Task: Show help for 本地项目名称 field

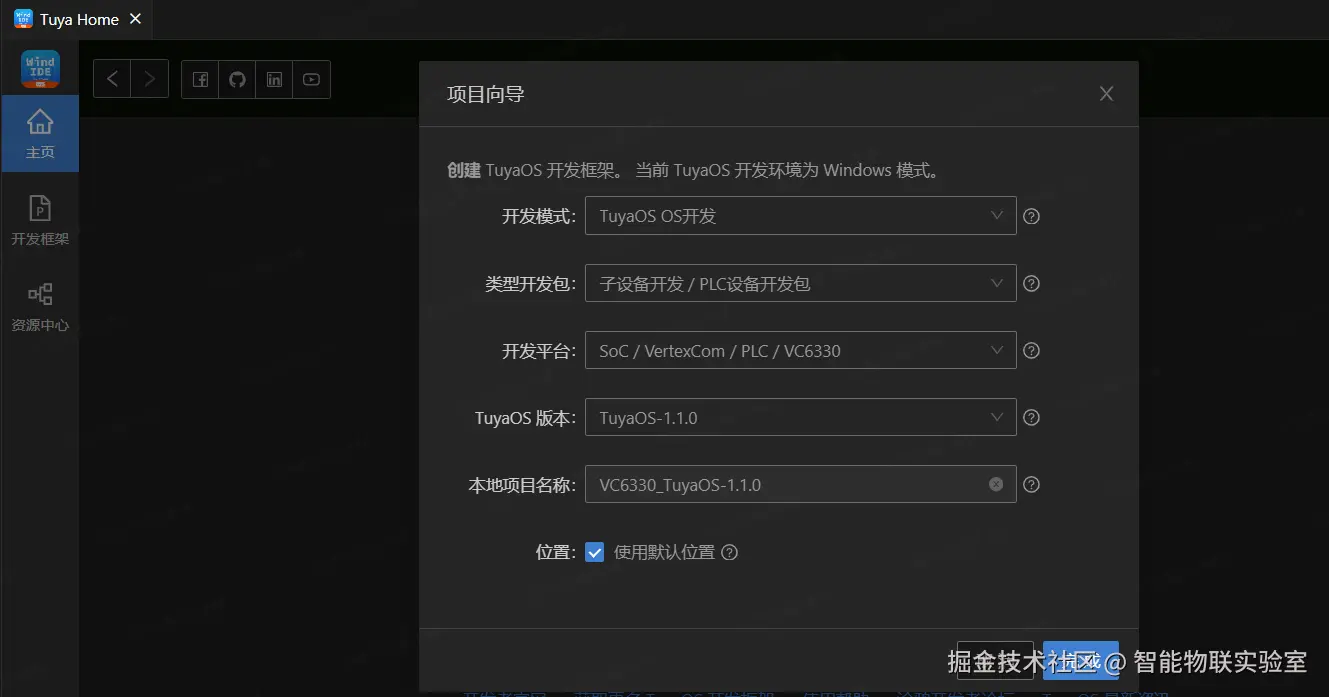Action: [x=1032, y=484]
